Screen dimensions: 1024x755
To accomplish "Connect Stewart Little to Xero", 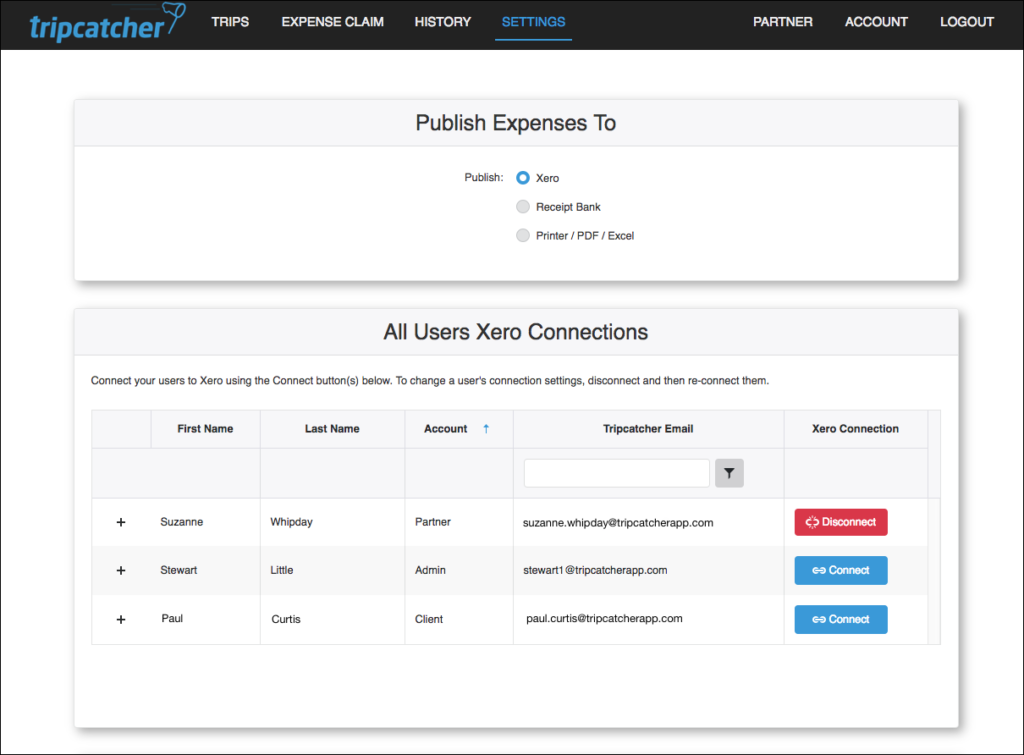I will [840, 570].
